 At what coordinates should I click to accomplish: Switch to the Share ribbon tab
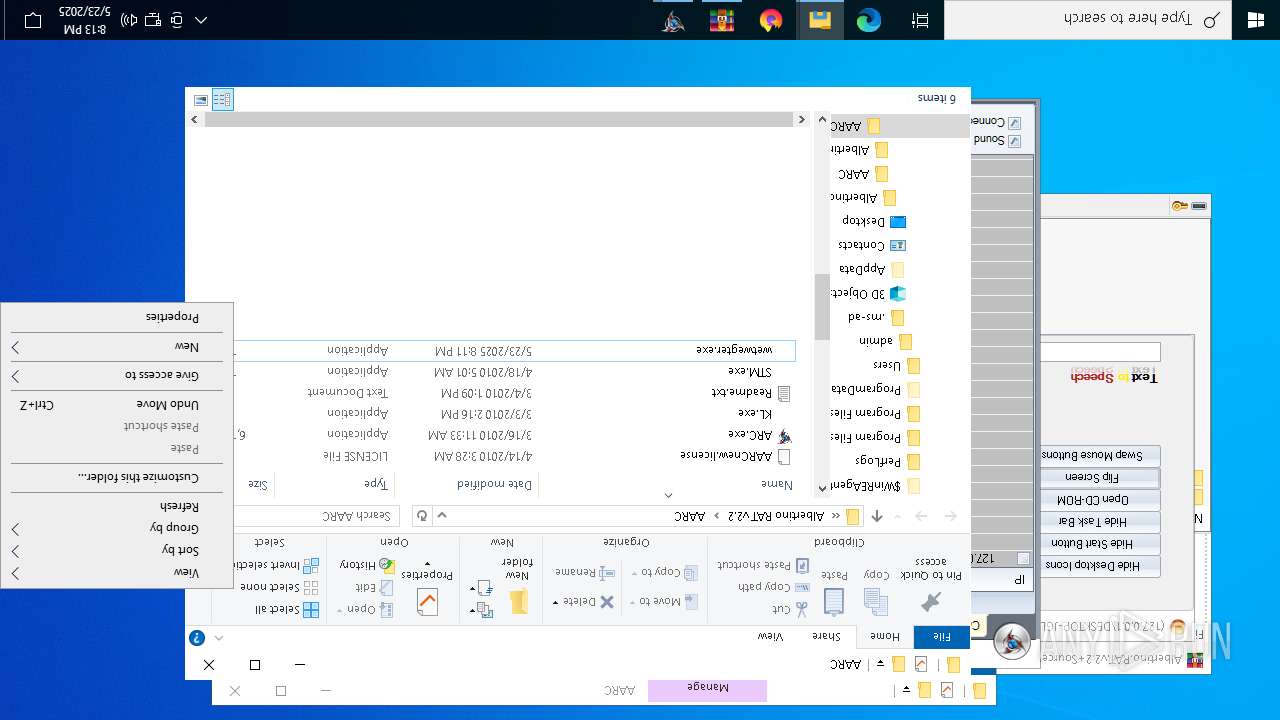827,636
